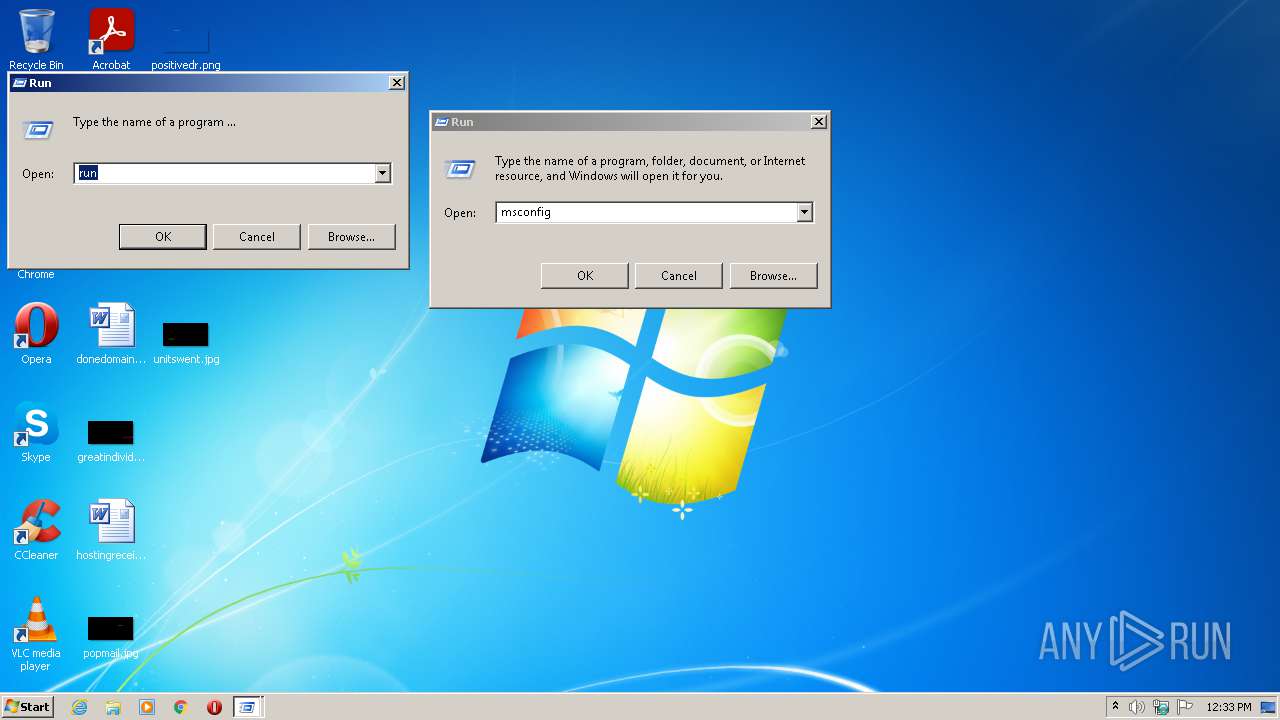Screen dimensions: 1280x720
Task: Click Browse in the left Run dialog
Action: (351, 237)
